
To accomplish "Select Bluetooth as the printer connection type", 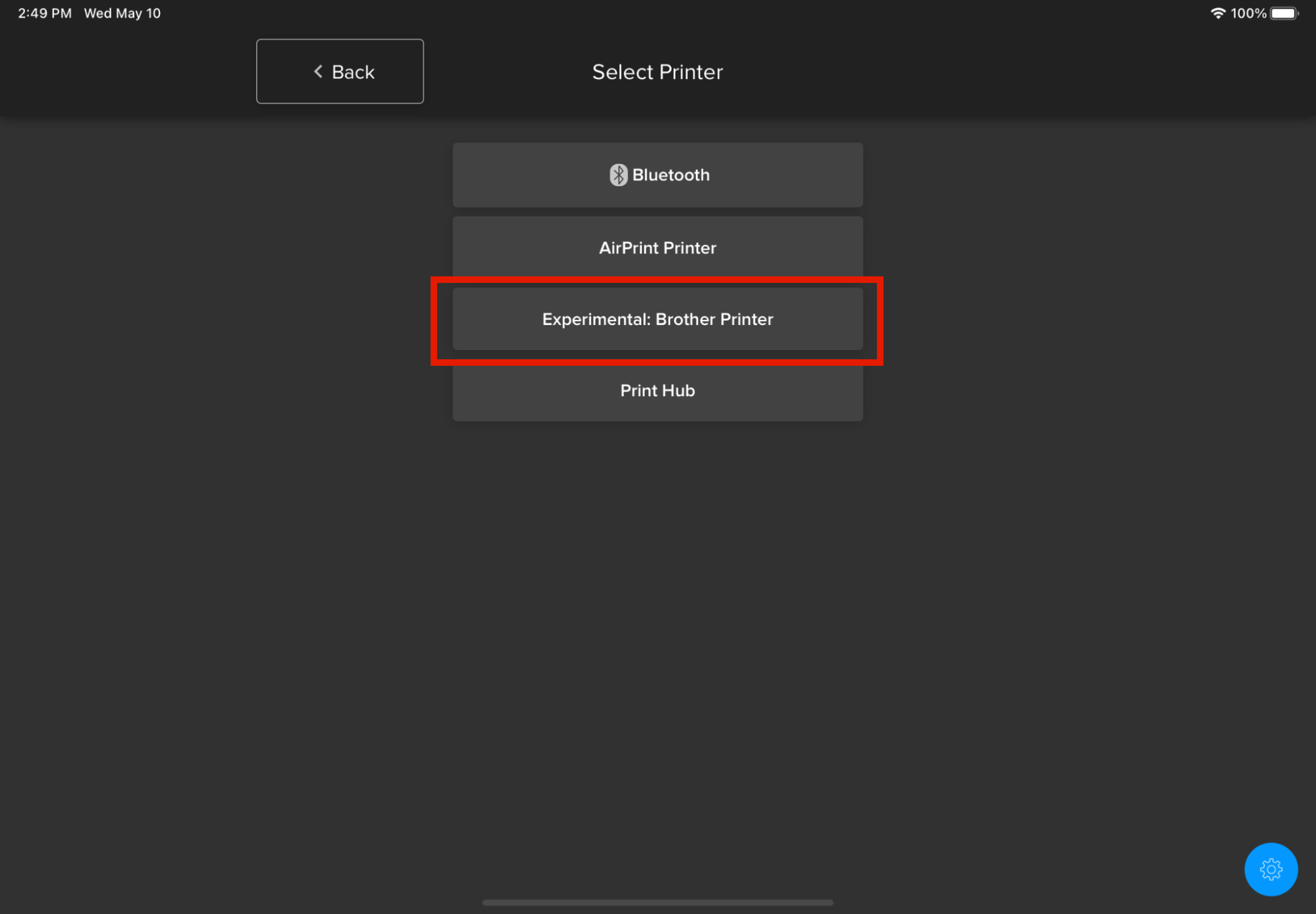I will tap(657, 174).
